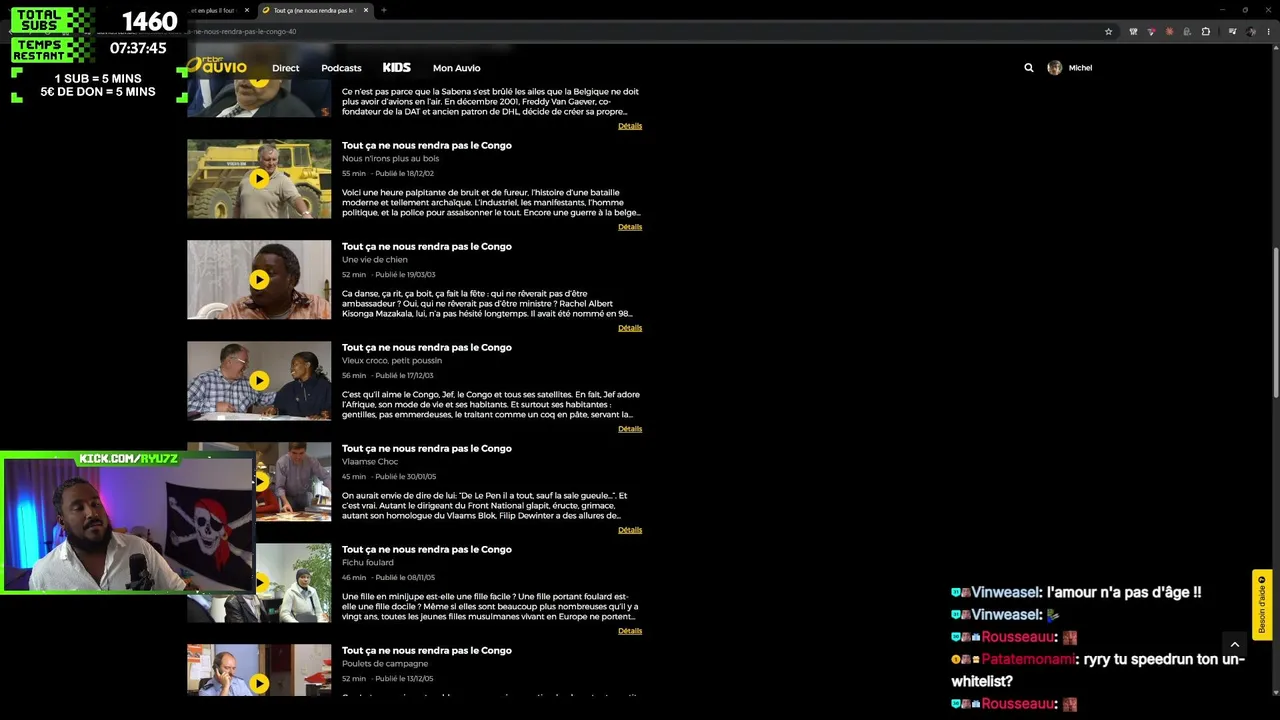Open the Direct menu

click(285, 68)
